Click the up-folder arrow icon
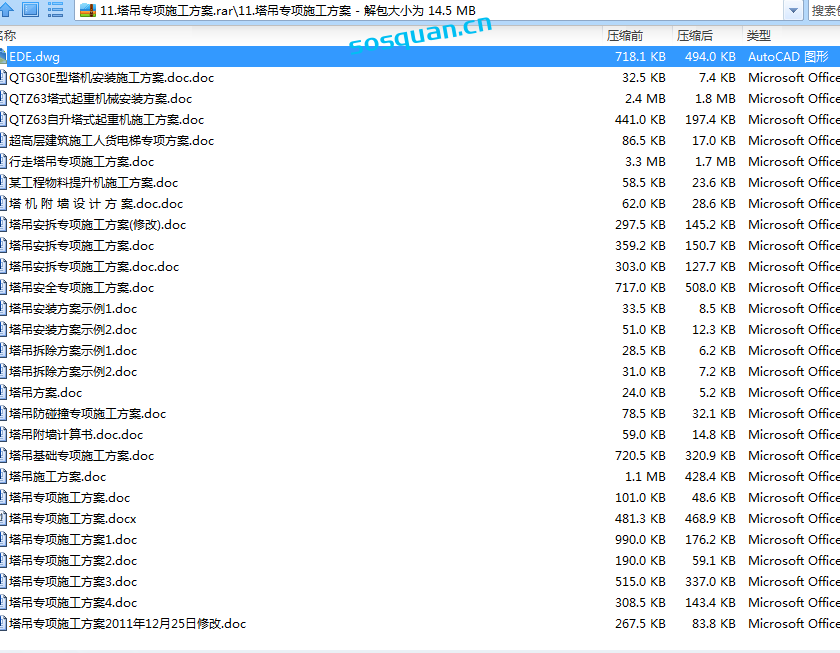 5,10
